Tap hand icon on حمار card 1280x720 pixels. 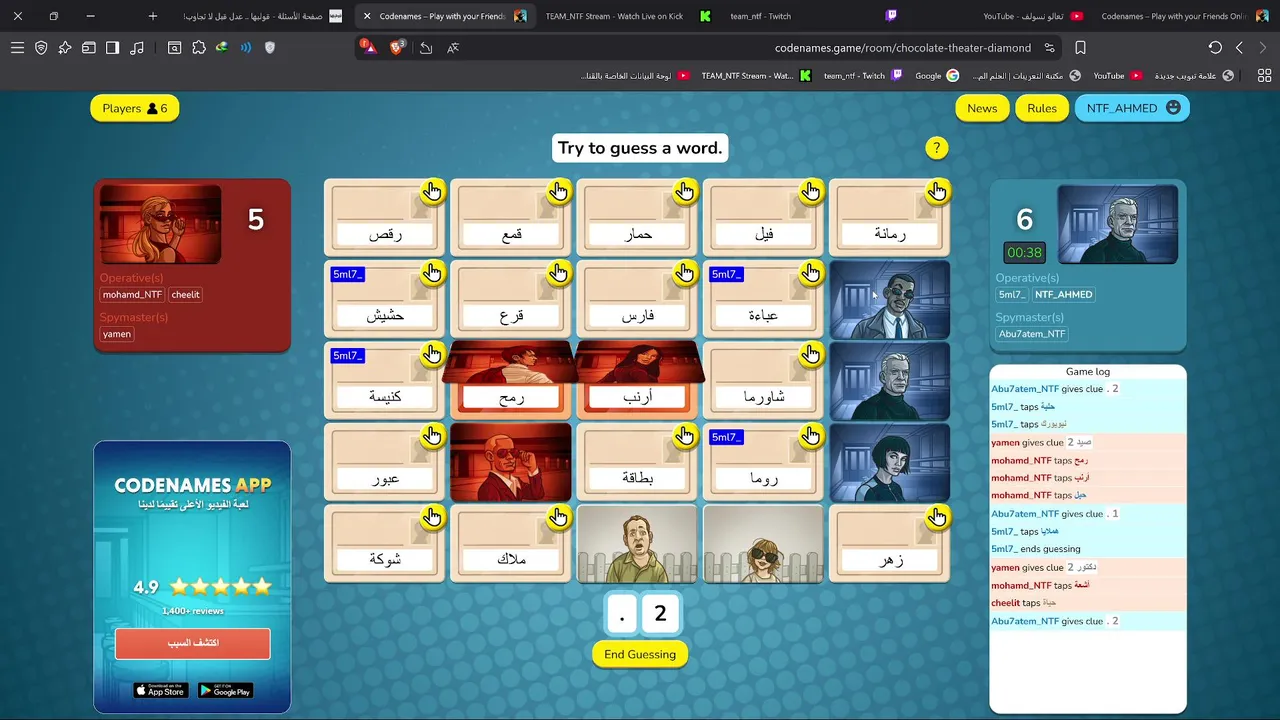click(x=684, y=191)
